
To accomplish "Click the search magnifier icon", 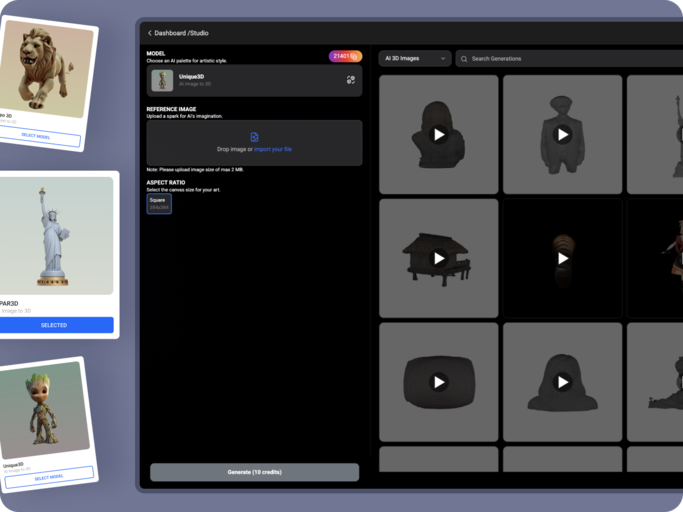I will tap(464, 59).
